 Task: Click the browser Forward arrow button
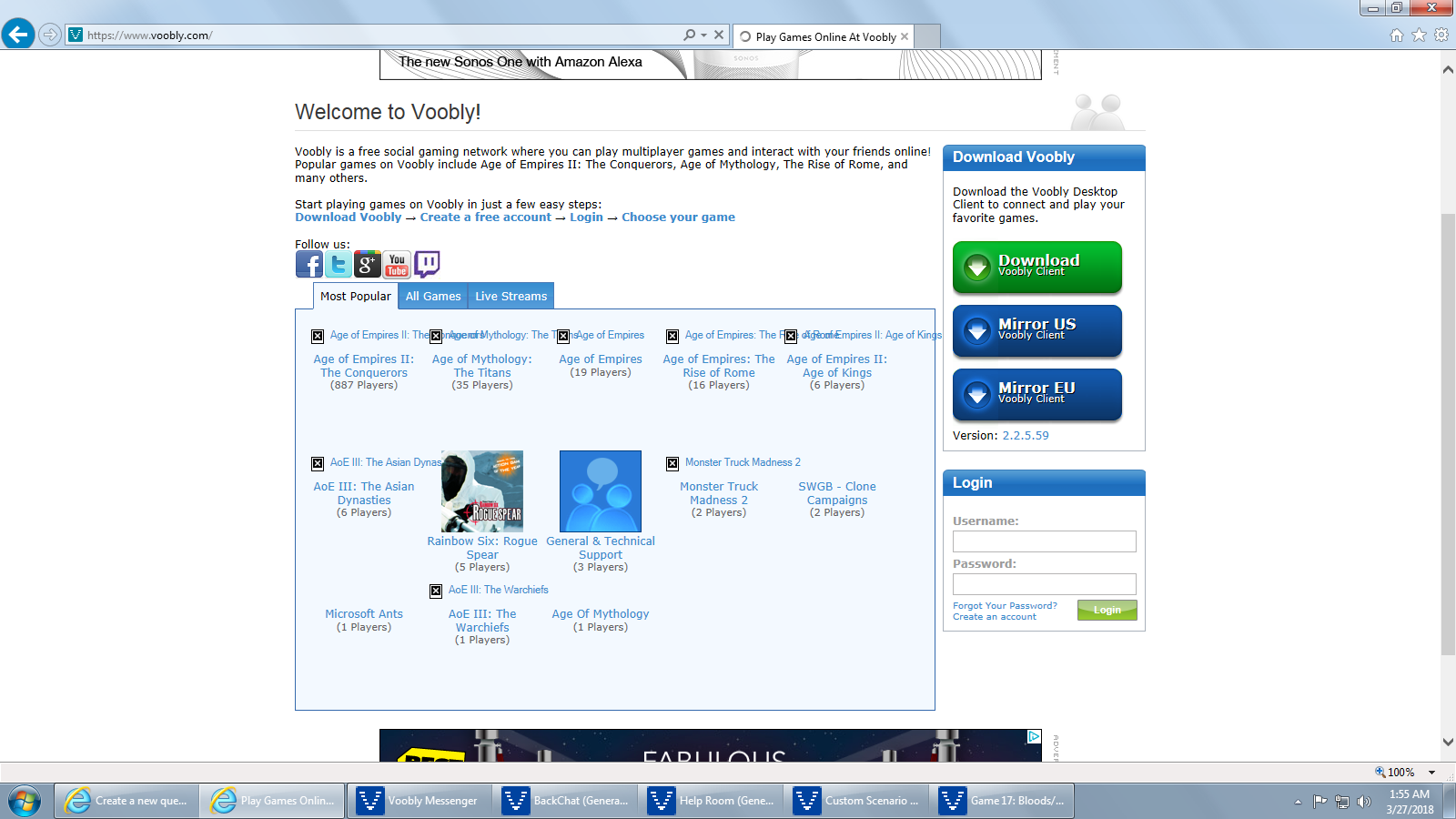[x=50, y=35]
